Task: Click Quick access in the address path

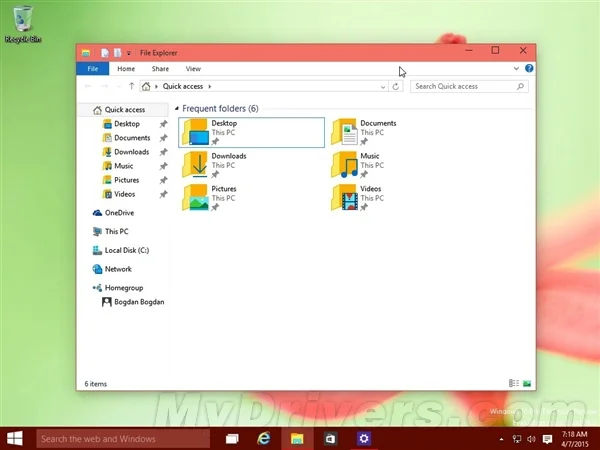Action: coord(183,86)
